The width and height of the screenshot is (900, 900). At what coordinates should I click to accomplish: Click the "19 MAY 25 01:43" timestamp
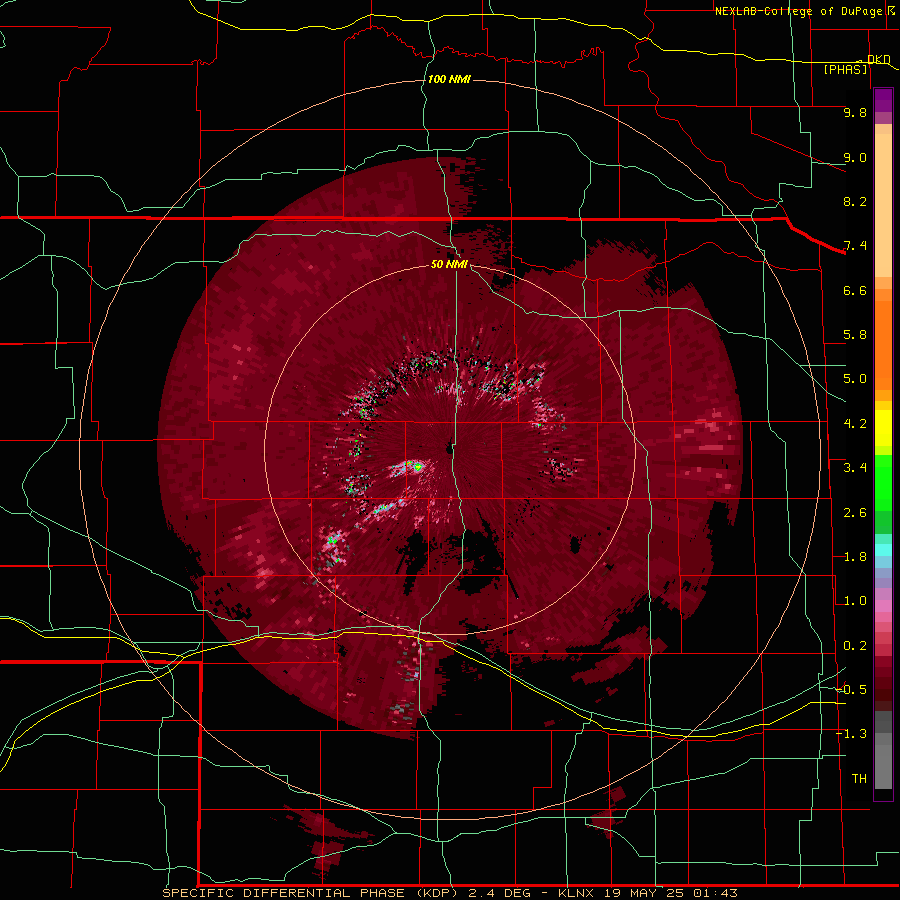pos(670,893)
